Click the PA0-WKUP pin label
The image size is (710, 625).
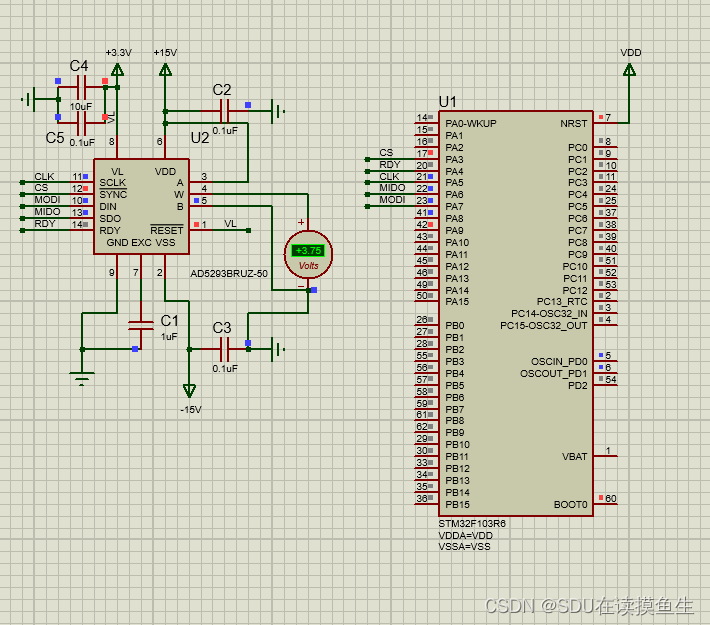[471, 124]
